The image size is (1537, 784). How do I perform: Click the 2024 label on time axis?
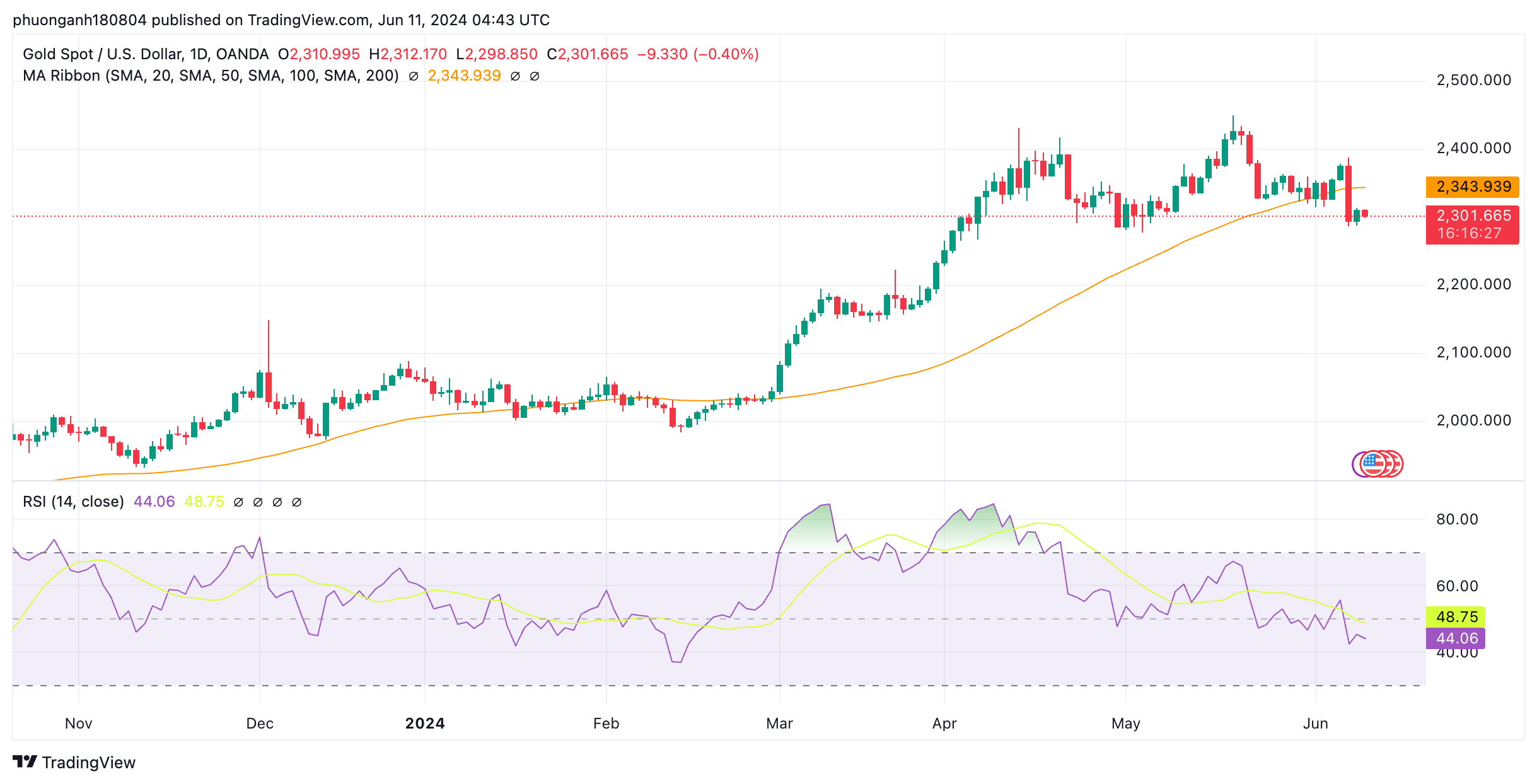[x=425, y=723]
